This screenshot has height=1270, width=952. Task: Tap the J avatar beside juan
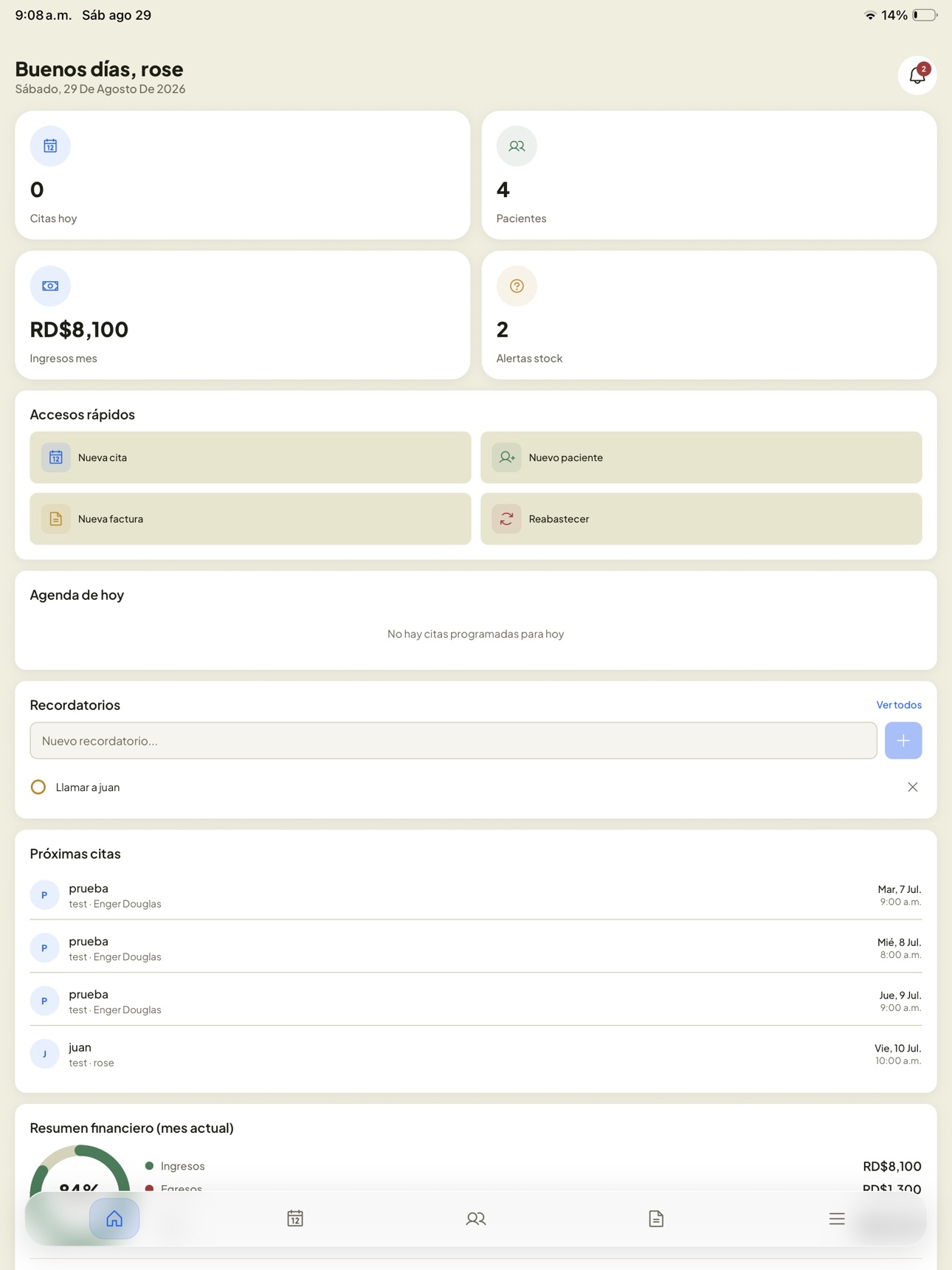[44, 1054]
